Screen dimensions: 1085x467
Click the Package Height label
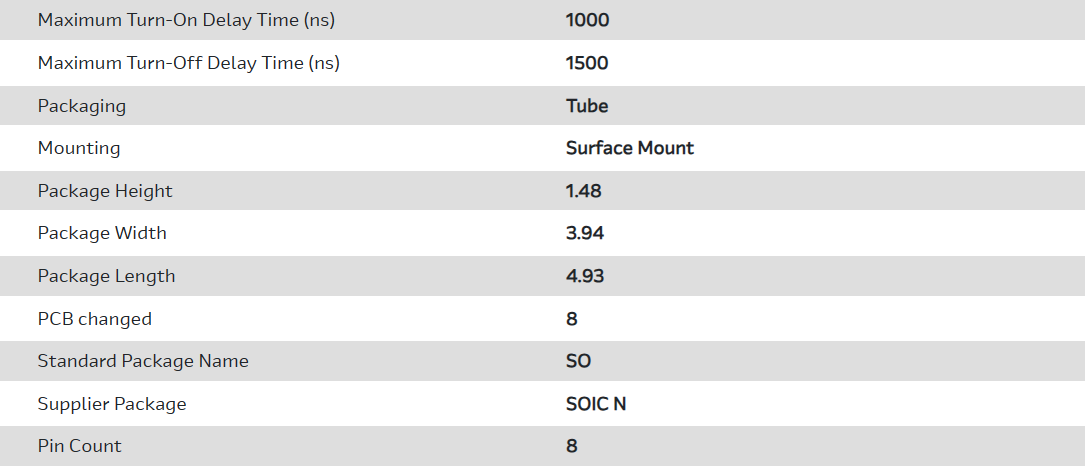[105, 191]
